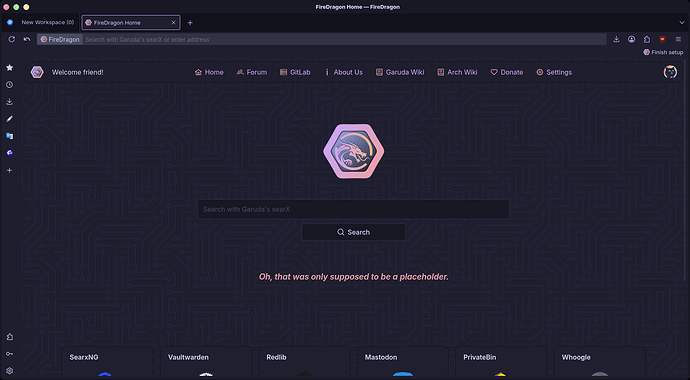Reload the page with the refresh icon
The height and width of the screenshot is (380, 690).
click(x=12, y=39)
